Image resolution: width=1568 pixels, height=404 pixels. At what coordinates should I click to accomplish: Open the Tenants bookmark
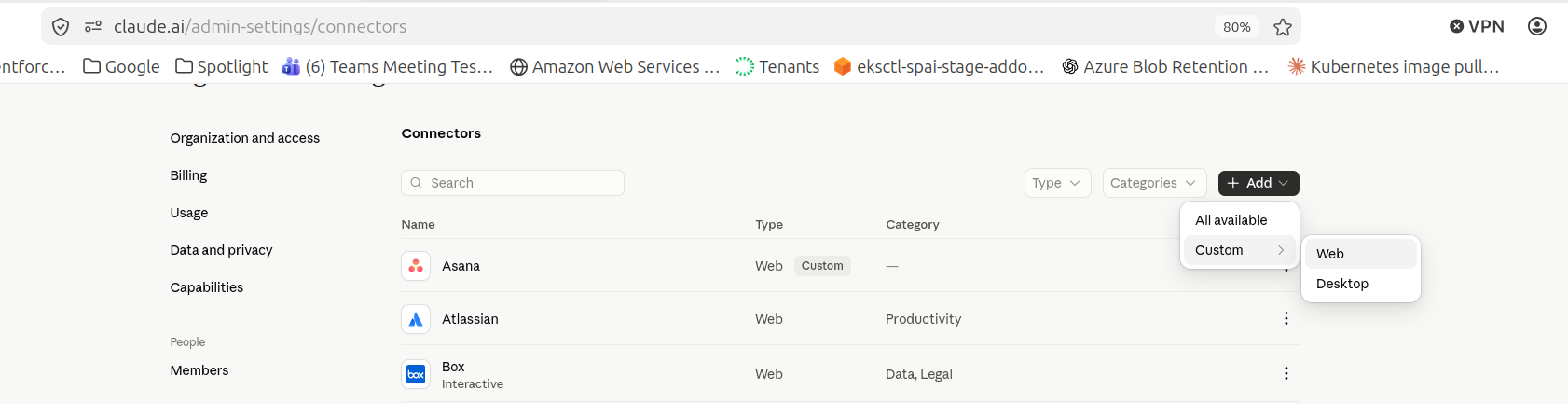pos(777,66)
